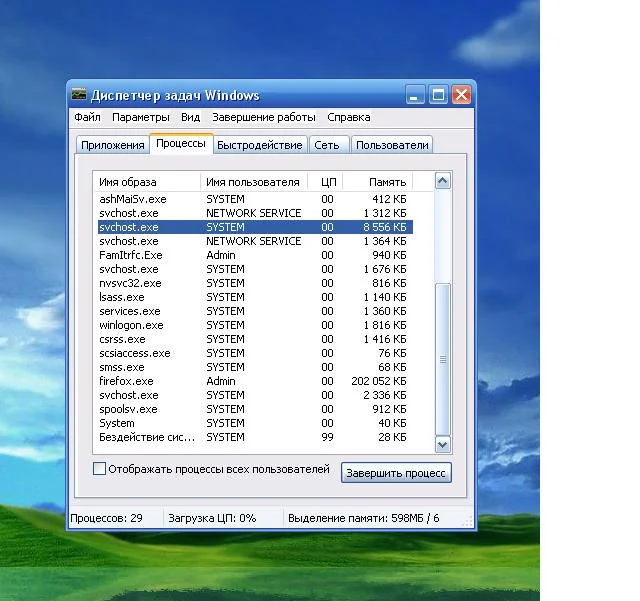
Task: Open the Пользователи tab
Action: (392, 145)
